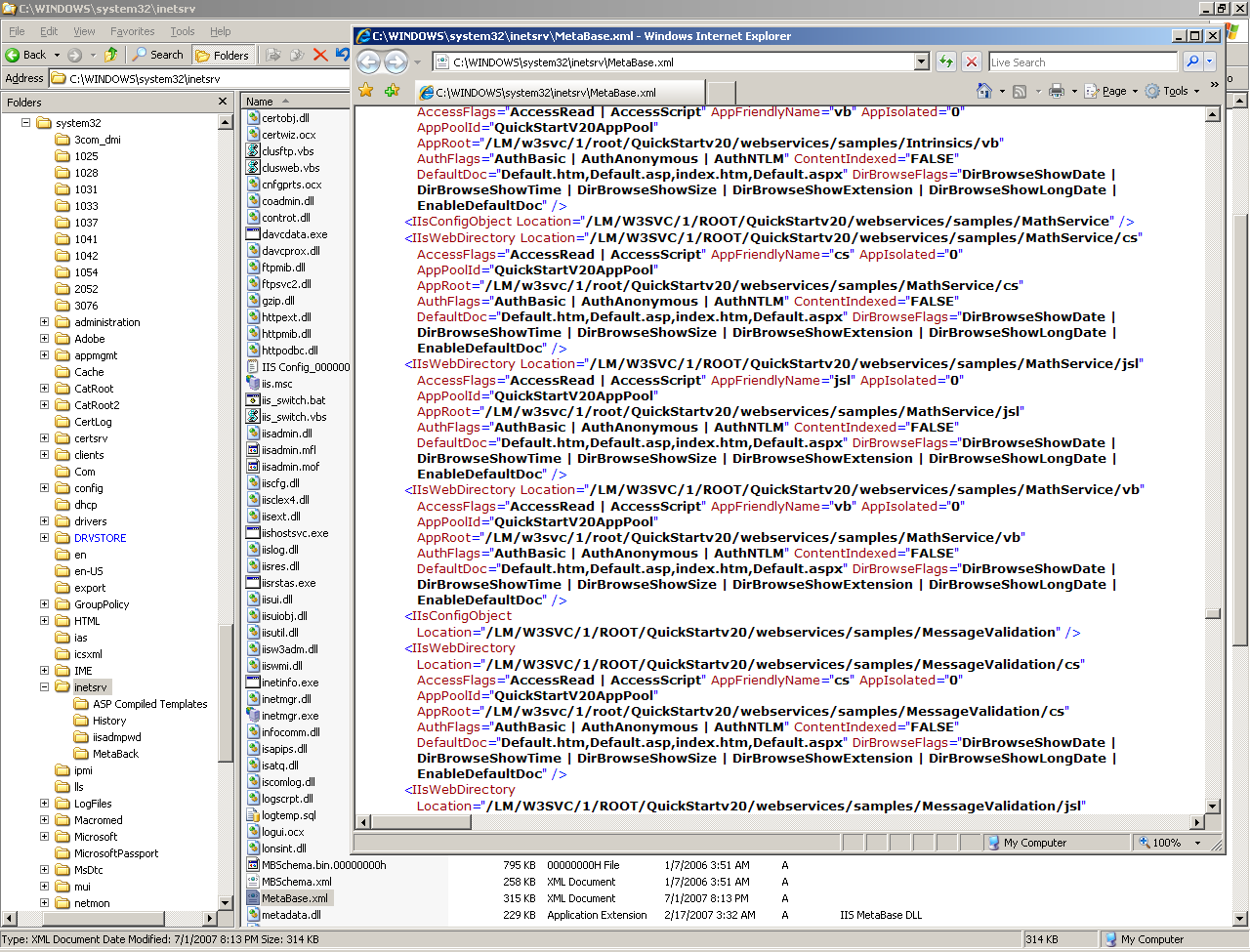Select the iis.msc console file icon
The height and width of the screenshot is (952, 1250).
253,384
